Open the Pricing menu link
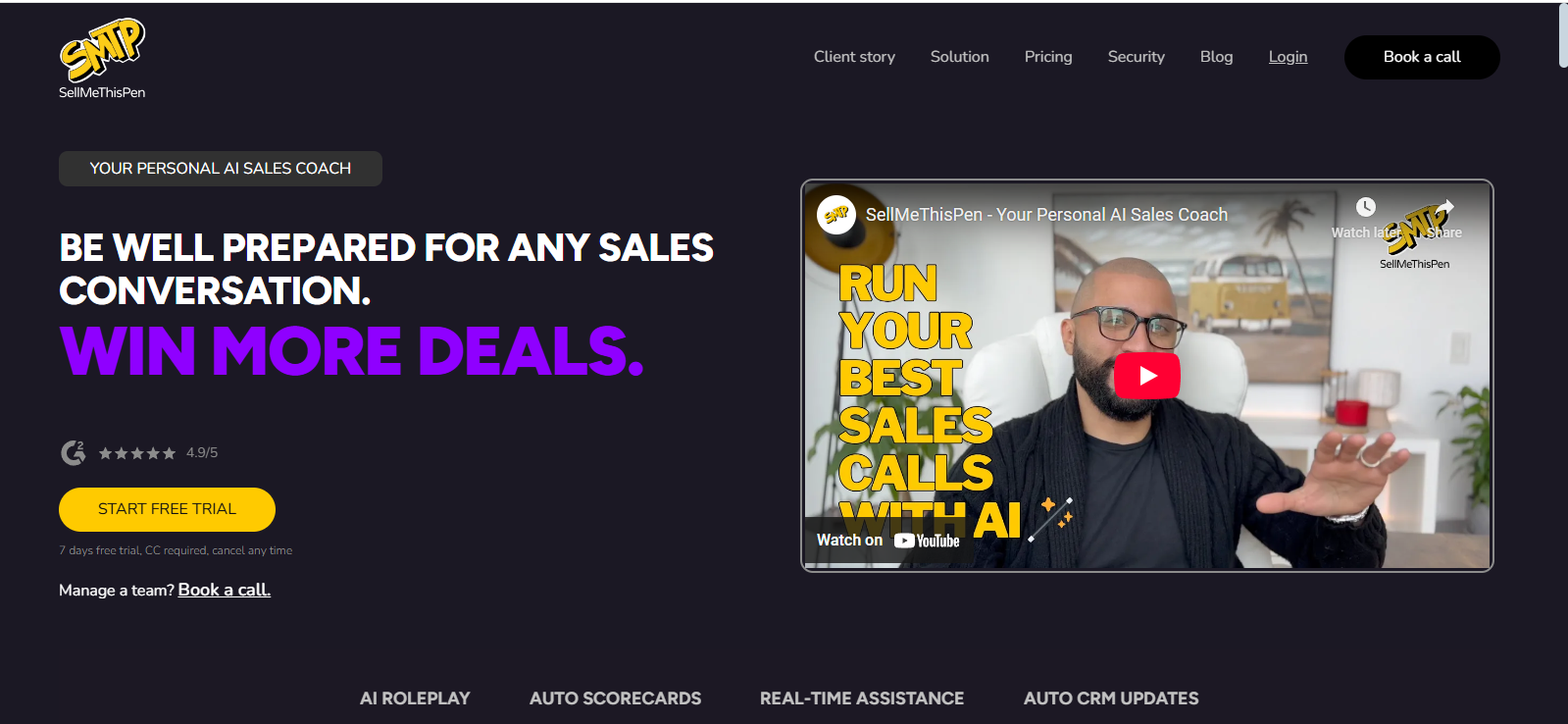1568x724 pixels. click(x=1048, y=57)
